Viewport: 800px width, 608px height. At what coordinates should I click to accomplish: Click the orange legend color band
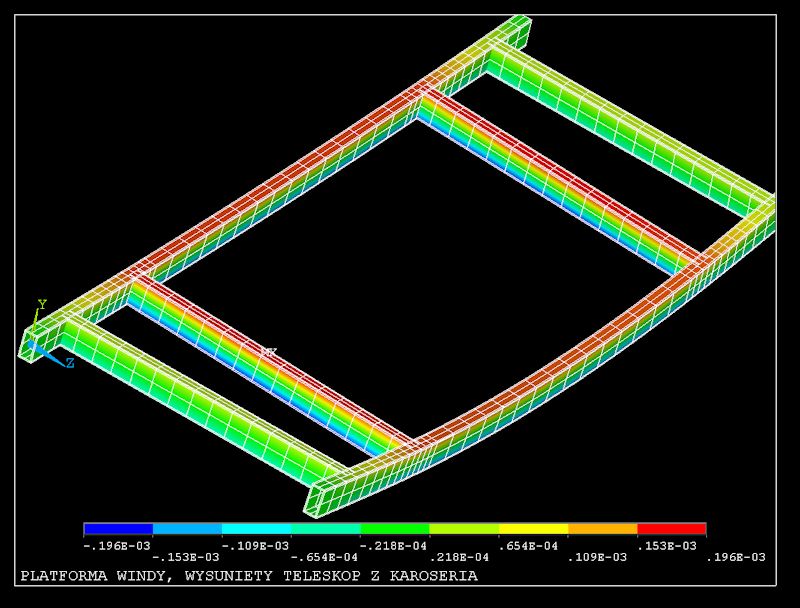click(603, 528)
